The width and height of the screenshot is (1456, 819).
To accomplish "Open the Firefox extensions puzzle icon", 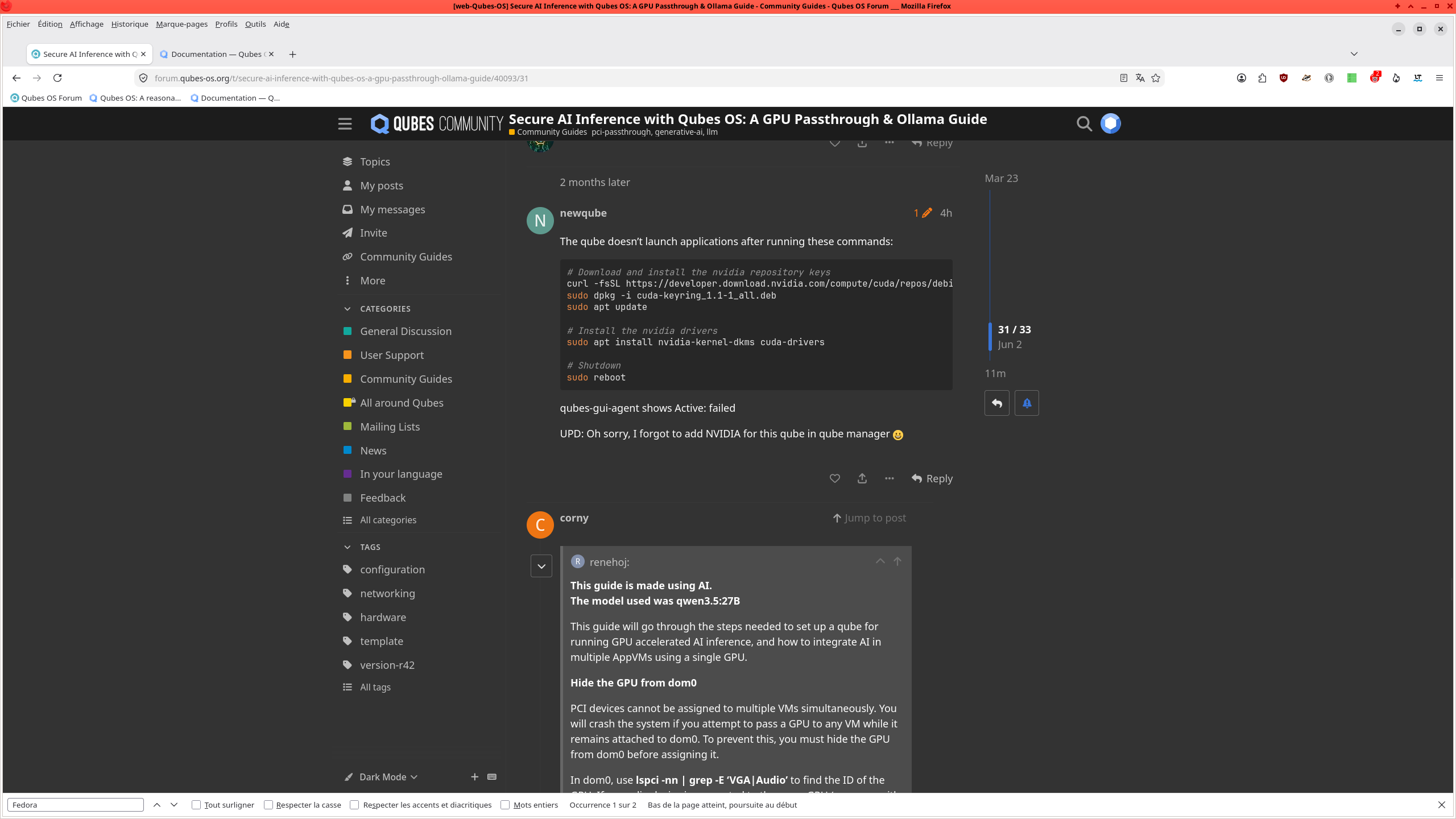I will [1263, 78].
